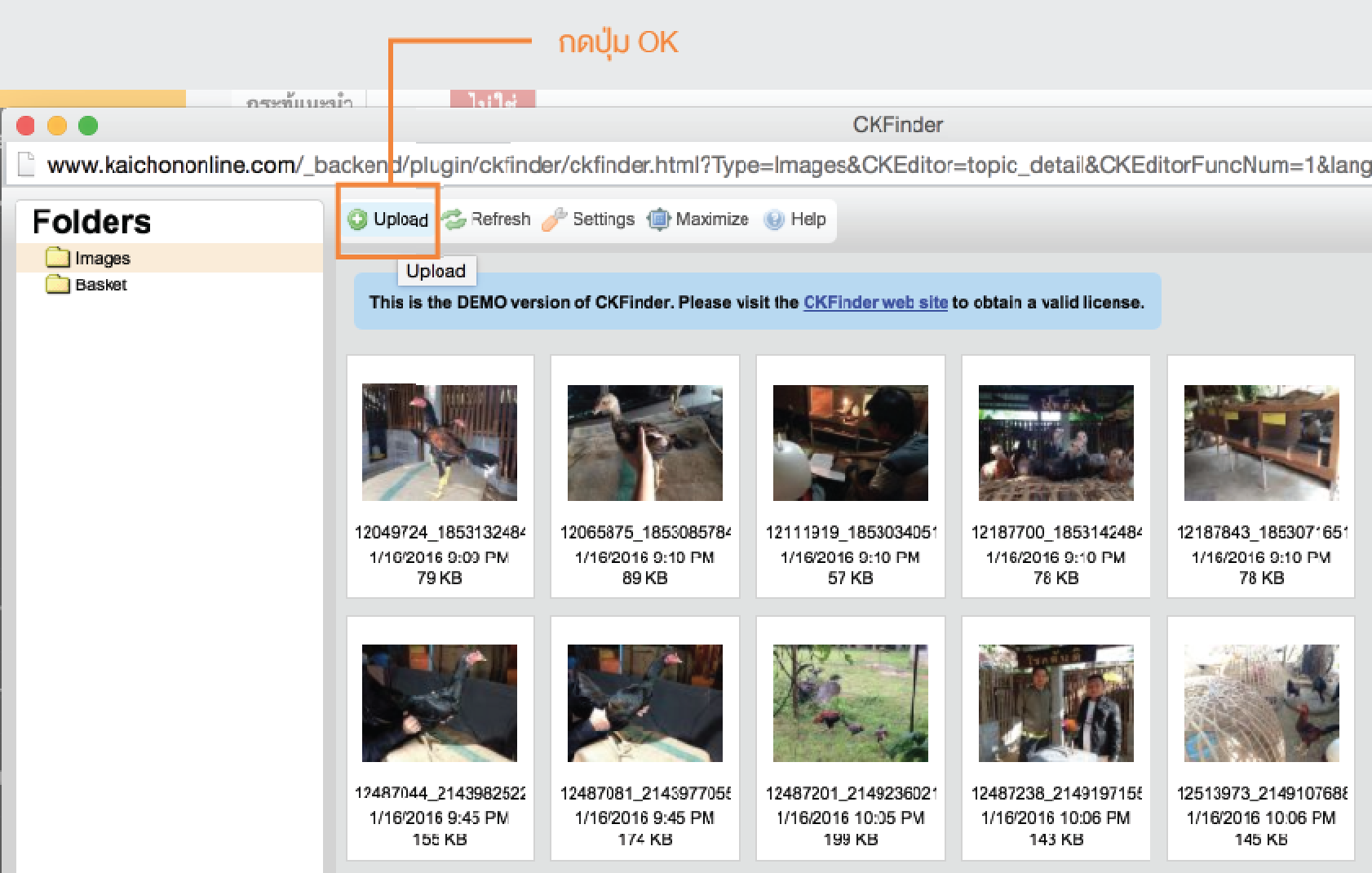Click the Refresh arrows icon
1372x873 pixels.
point(454,219)
